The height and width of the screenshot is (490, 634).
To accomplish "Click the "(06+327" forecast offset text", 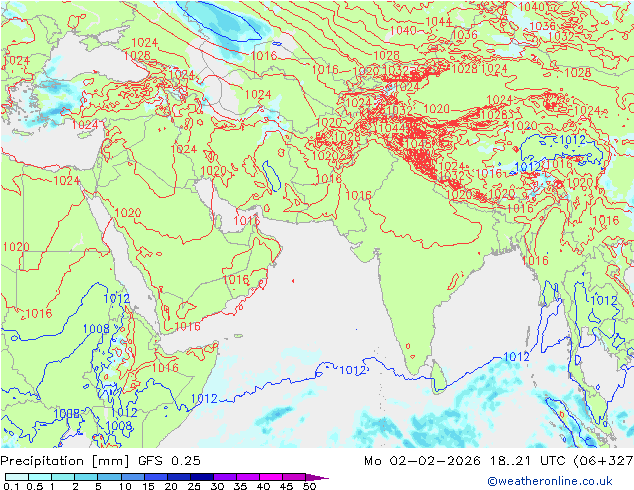I will point(603,461).
